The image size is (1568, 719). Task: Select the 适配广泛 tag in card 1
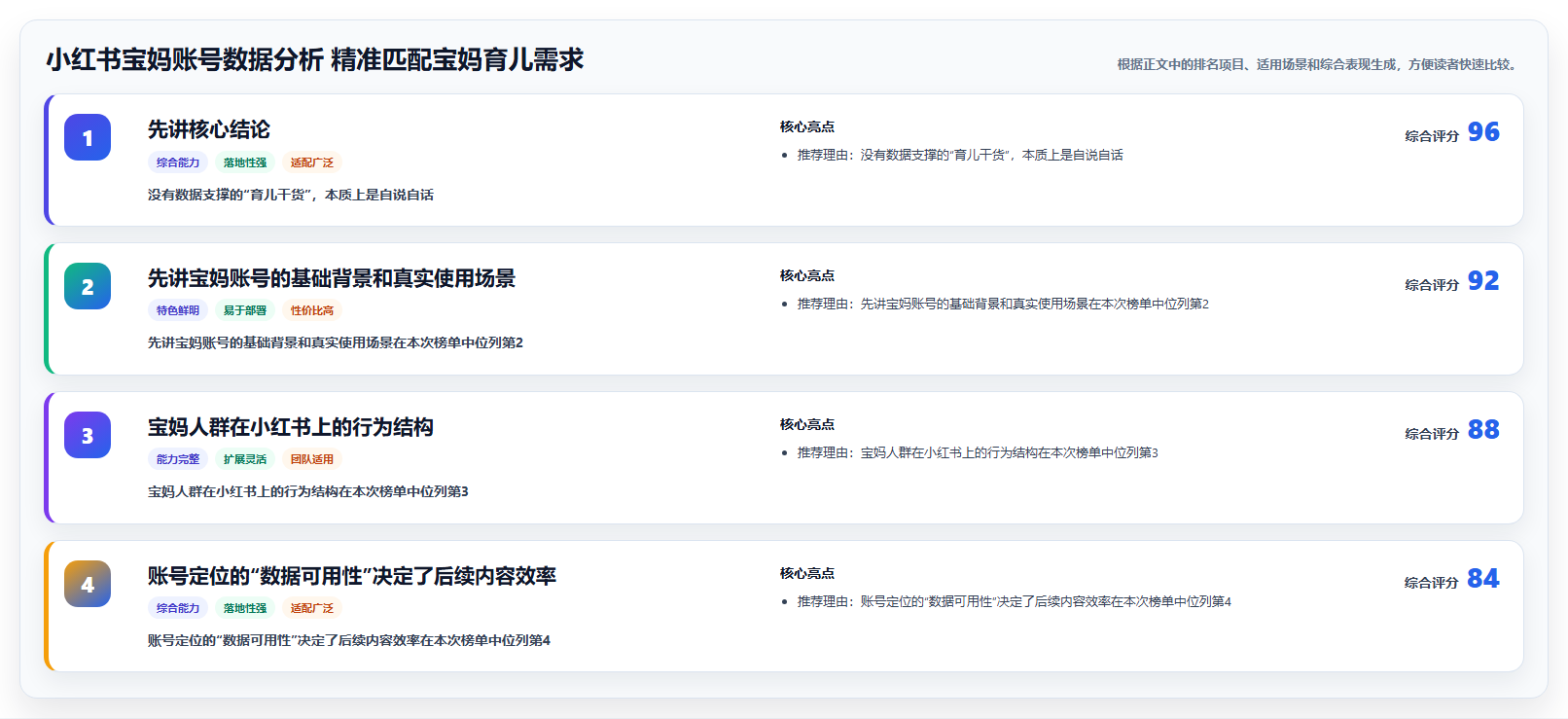click(312, 162)
